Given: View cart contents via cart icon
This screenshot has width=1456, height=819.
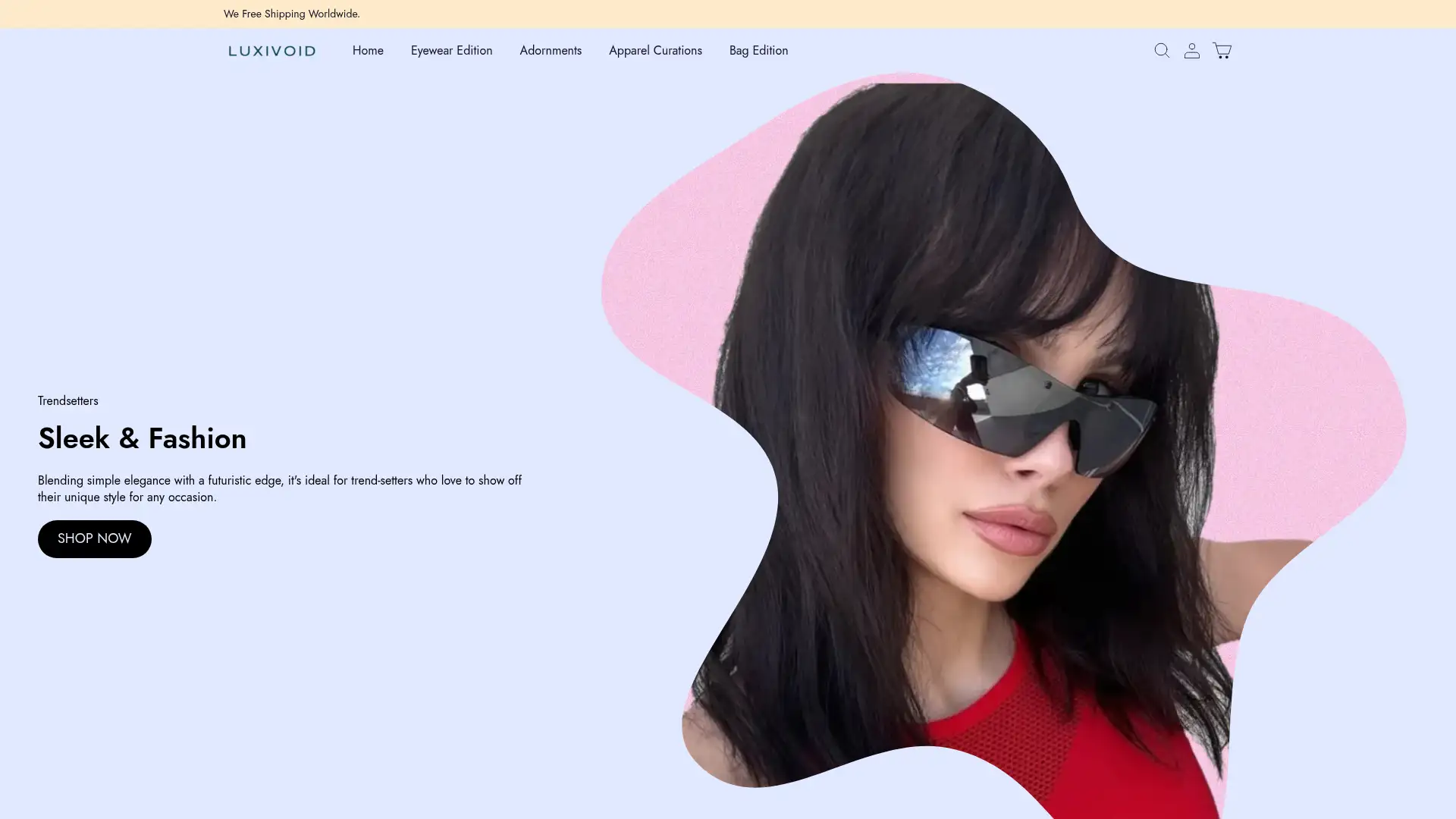Looking at the screenshot, I should (x=1222, y=50).
